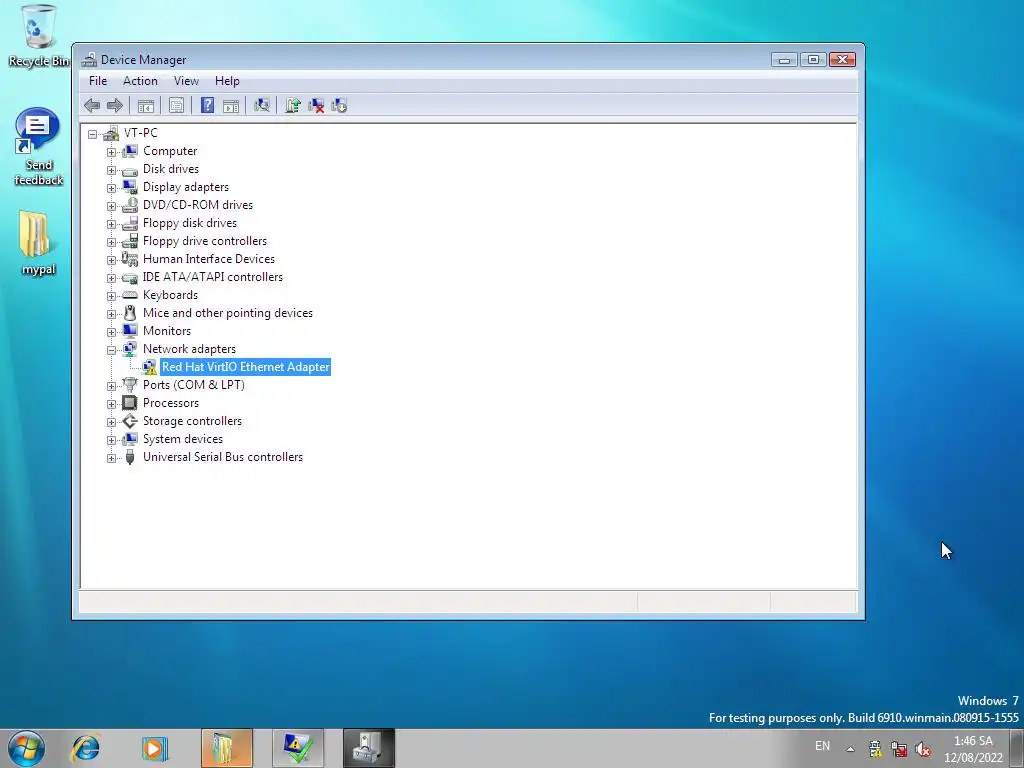This screenshot has height=768, width=1024.
Task: Click the Forward arrow toolbar icon
Action: point(115,105)
